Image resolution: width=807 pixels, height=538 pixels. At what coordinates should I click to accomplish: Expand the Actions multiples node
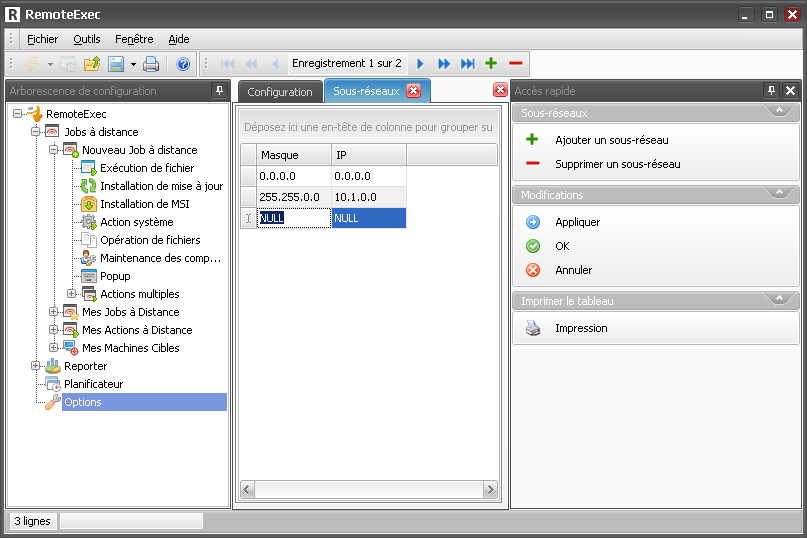click(72, 293)
